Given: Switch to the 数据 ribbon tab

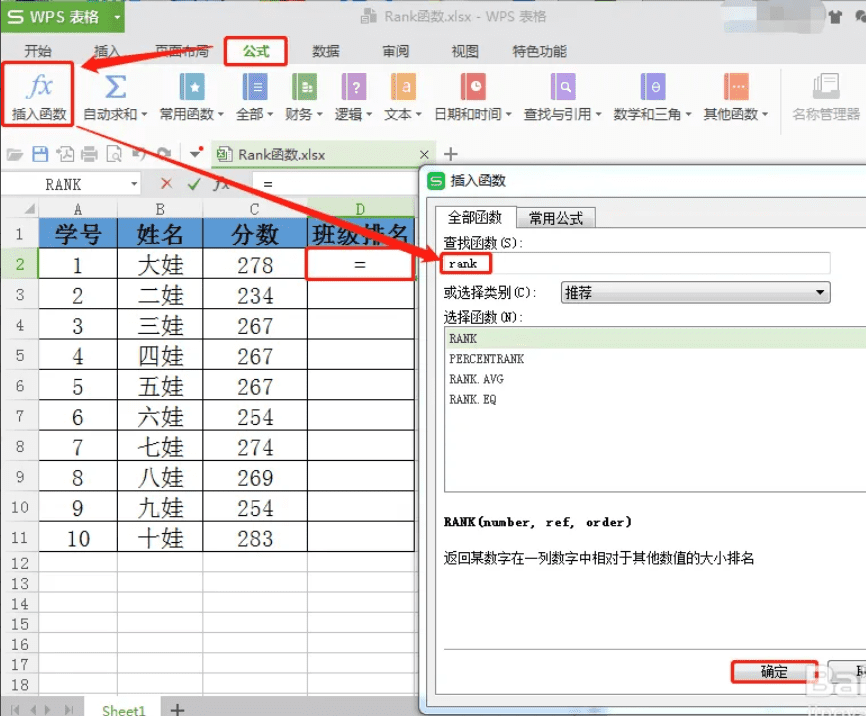Looking at the screenshot, I should coord(325,51).
